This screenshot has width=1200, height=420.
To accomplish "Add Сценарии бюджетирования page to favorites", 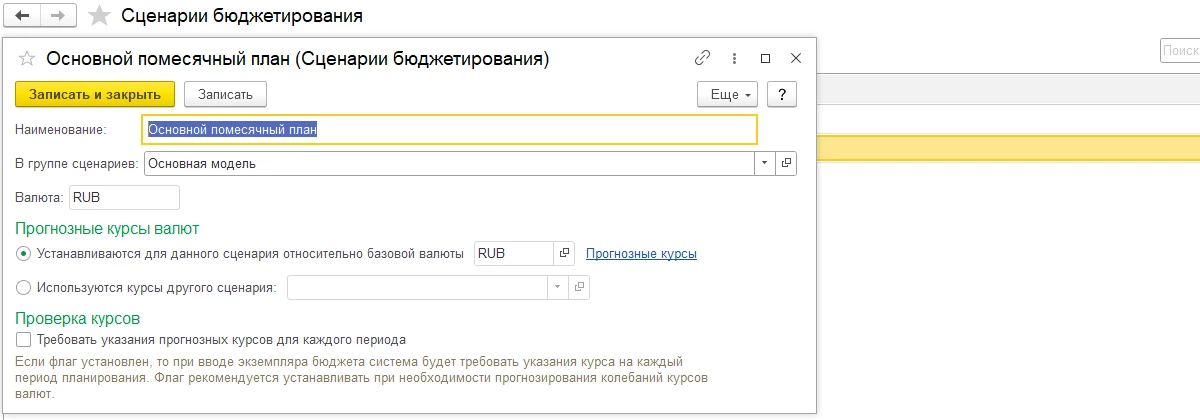I will (x=99, y=16).
